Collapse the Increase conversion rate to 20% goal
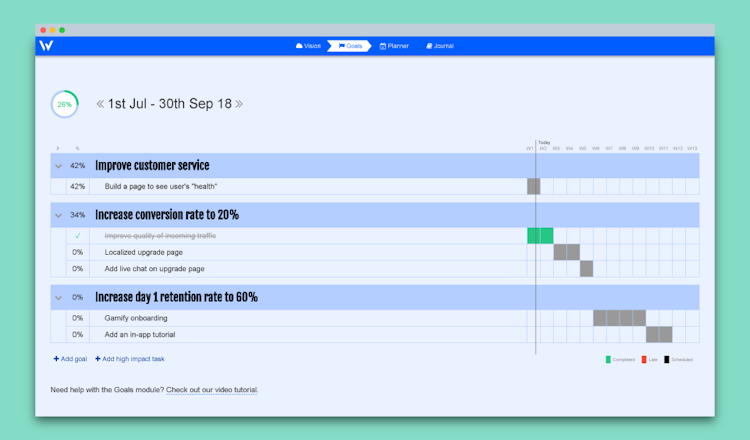Screen dimensions: 750x440 58,215
